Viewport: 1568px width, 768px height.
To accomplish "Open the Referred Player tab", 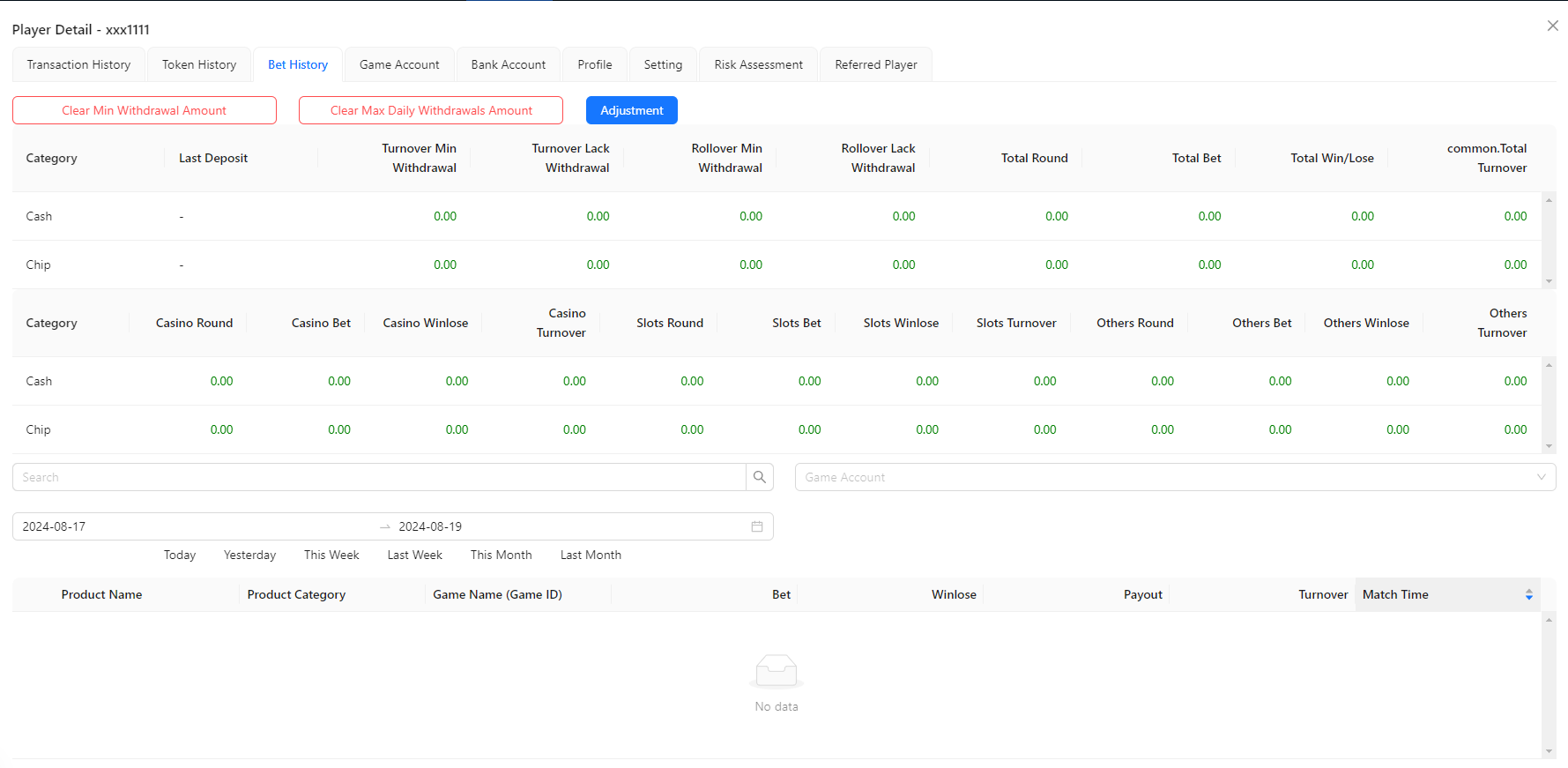I will (875, 64).
